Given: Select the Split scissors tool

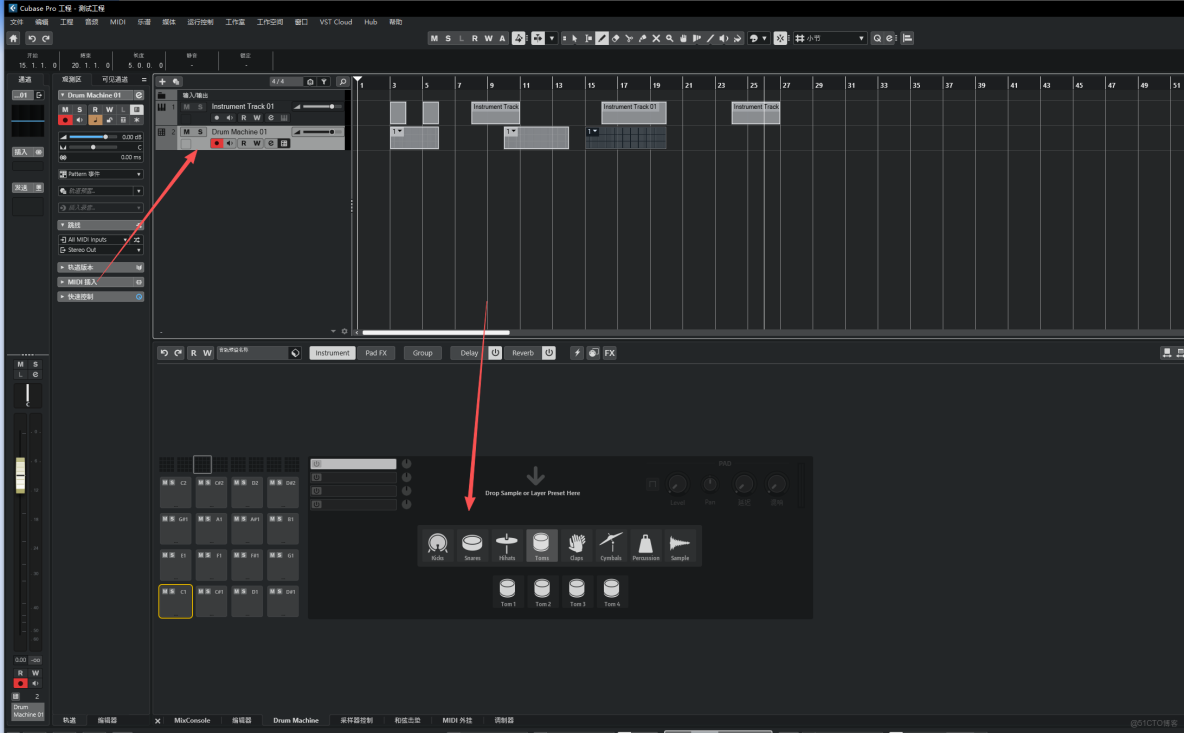Looking at the screenshot, I should [x=629, y=38].
